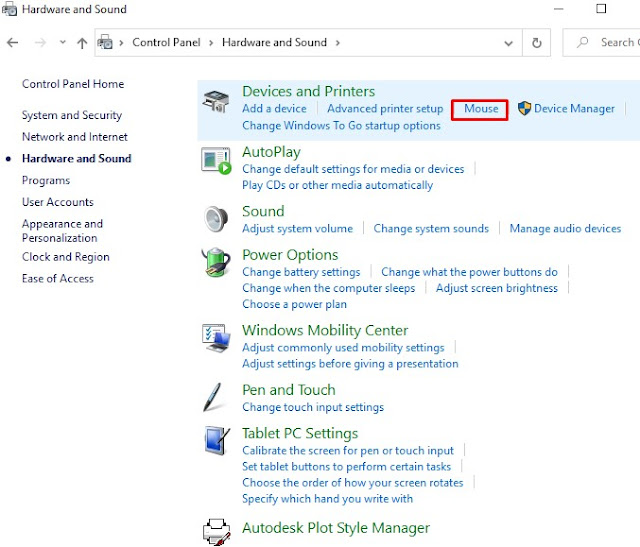Open Ease of Access in sidebar
This screenshot has height=547, width=640.
pos(58,278)
